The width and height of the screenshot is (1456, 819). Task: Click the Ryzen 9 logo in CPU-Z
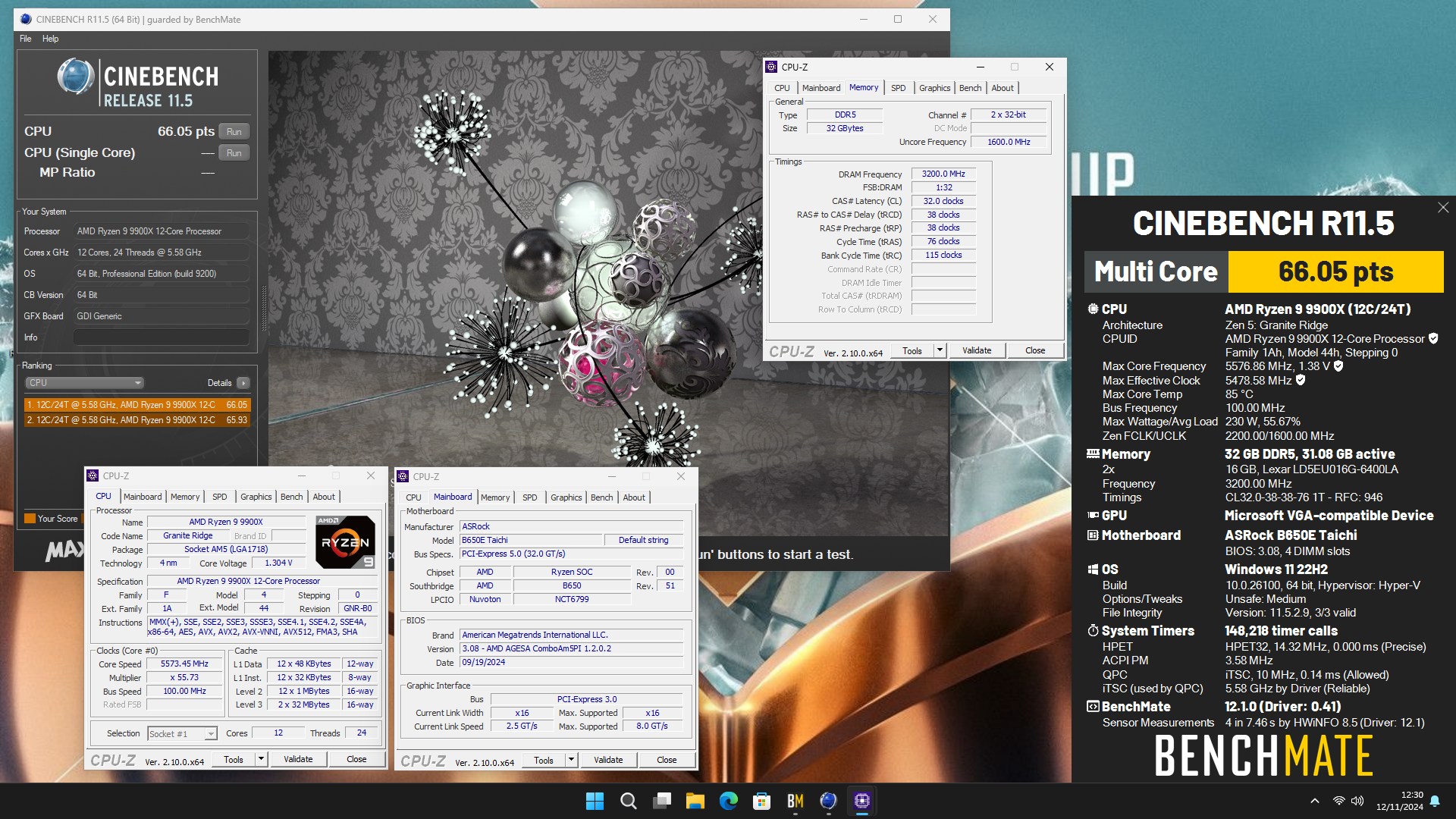click(345, 541)
